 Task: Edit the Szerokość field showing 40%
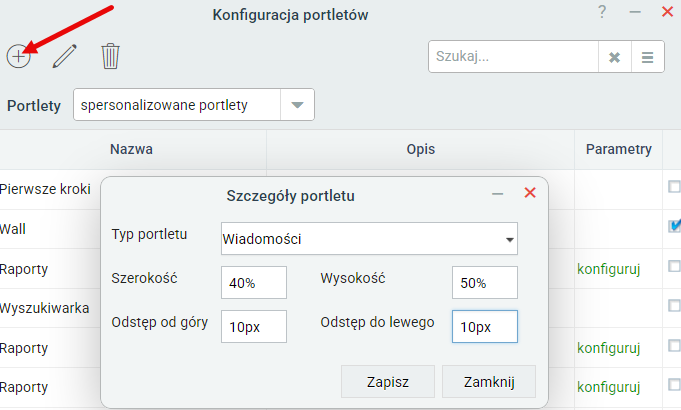click(x=254, y=283)
